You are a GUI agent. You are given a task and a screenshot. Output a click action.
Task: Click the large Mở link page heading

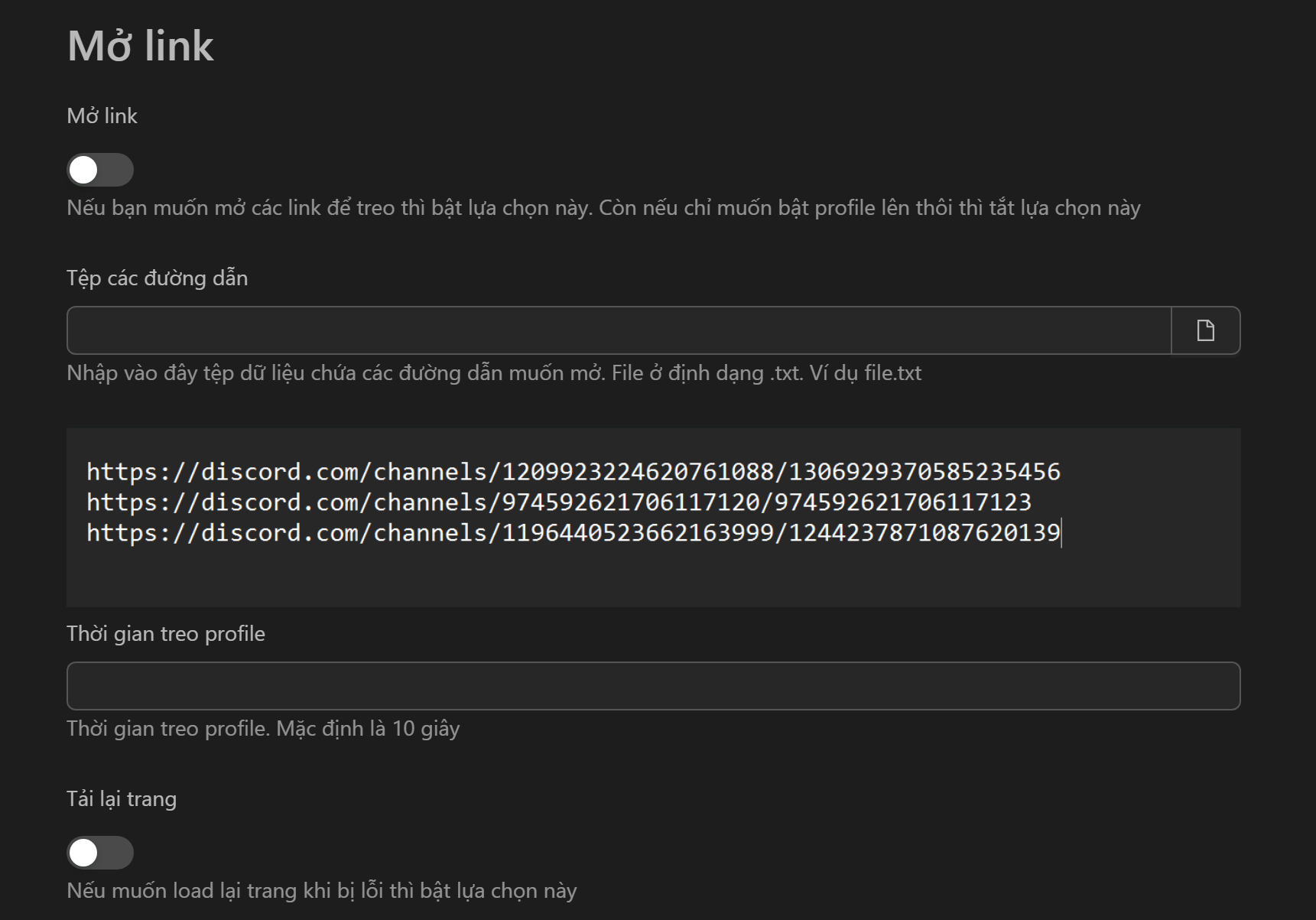tap(141, 46)
